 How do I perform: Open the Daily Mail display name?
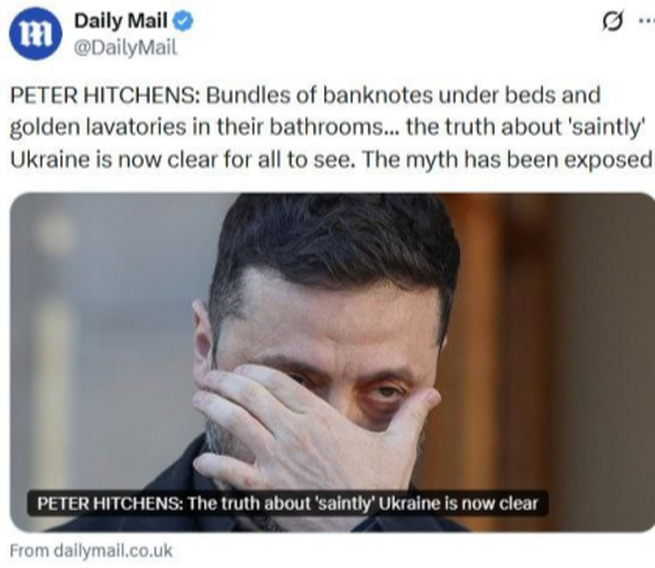click(121, 21)
